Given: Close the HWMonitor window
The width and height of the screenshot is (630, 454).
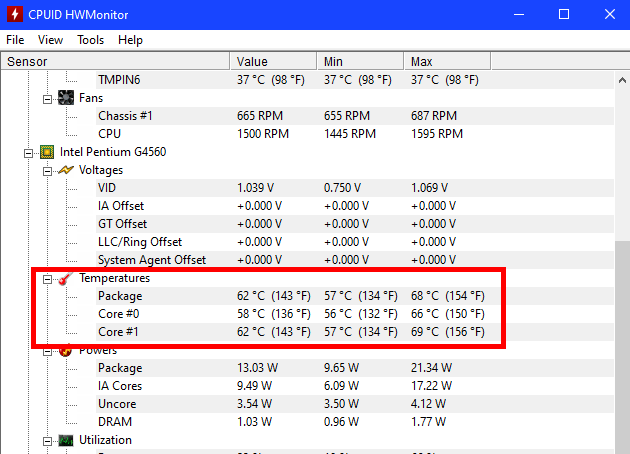Looking at the screenshot, I should [610, 14].
